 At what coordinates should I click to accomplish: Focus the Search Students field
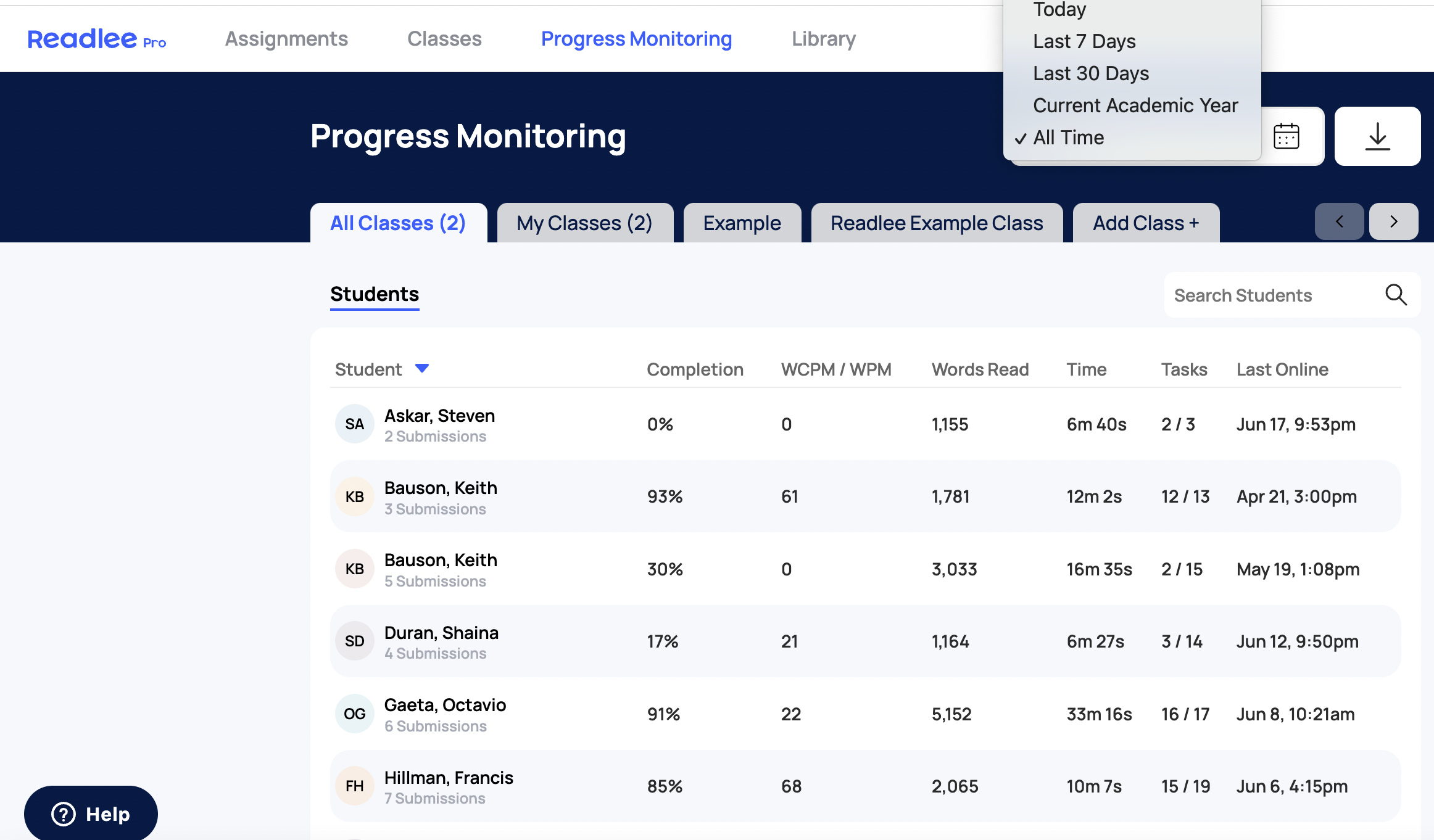tap(1291, 295)
